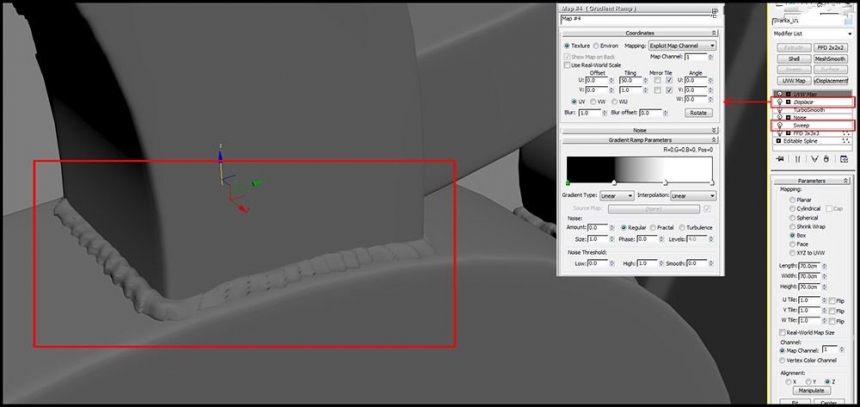Collapse Gradient Ramp Parameters rollout

click(x=640, y=140)
